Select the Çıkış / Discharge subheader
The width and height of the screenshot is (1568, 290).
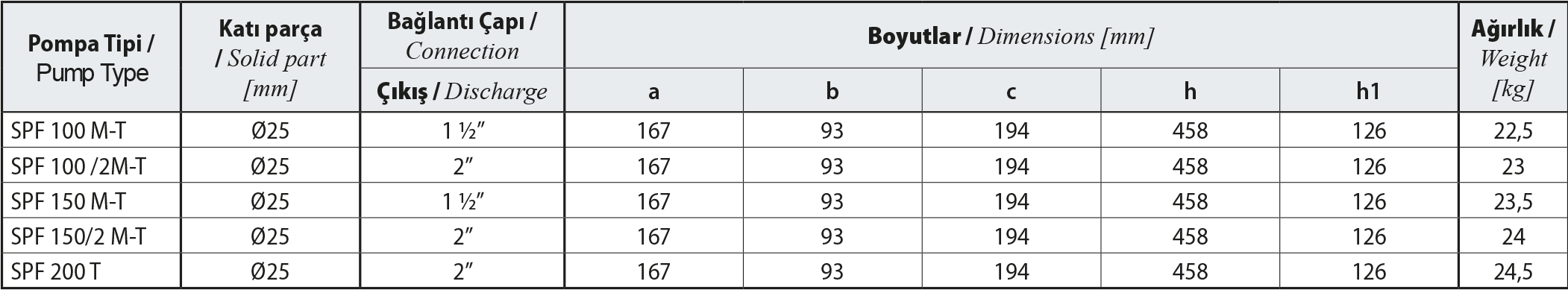[x=462, y=91]
